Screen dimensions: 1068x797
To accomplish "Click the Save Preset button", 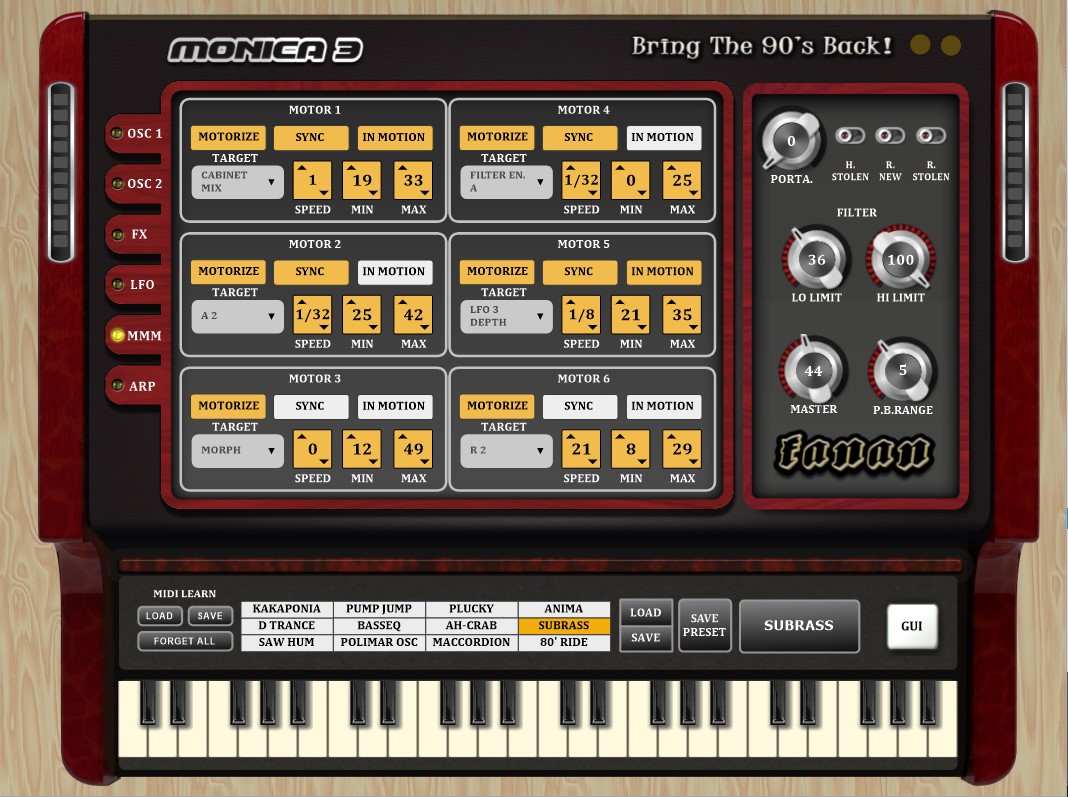I will coord(704,625).
